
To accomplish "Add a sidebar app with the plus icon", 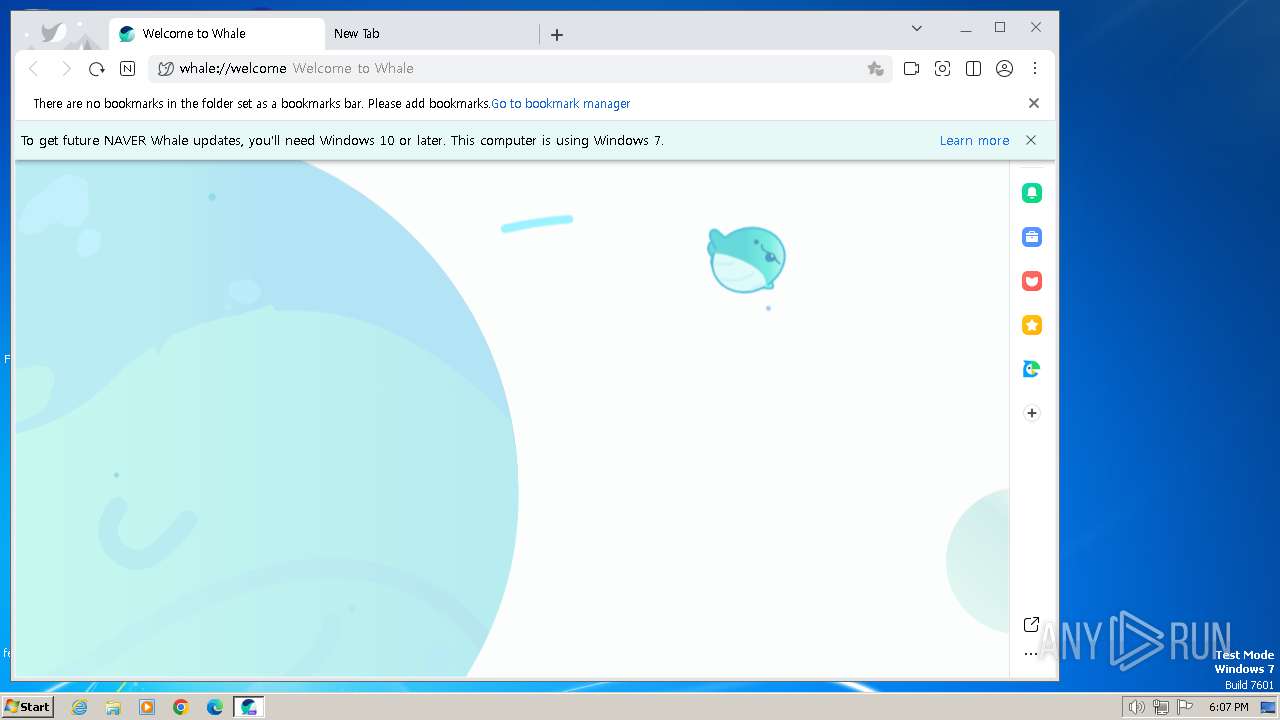I will point(1032,413).
